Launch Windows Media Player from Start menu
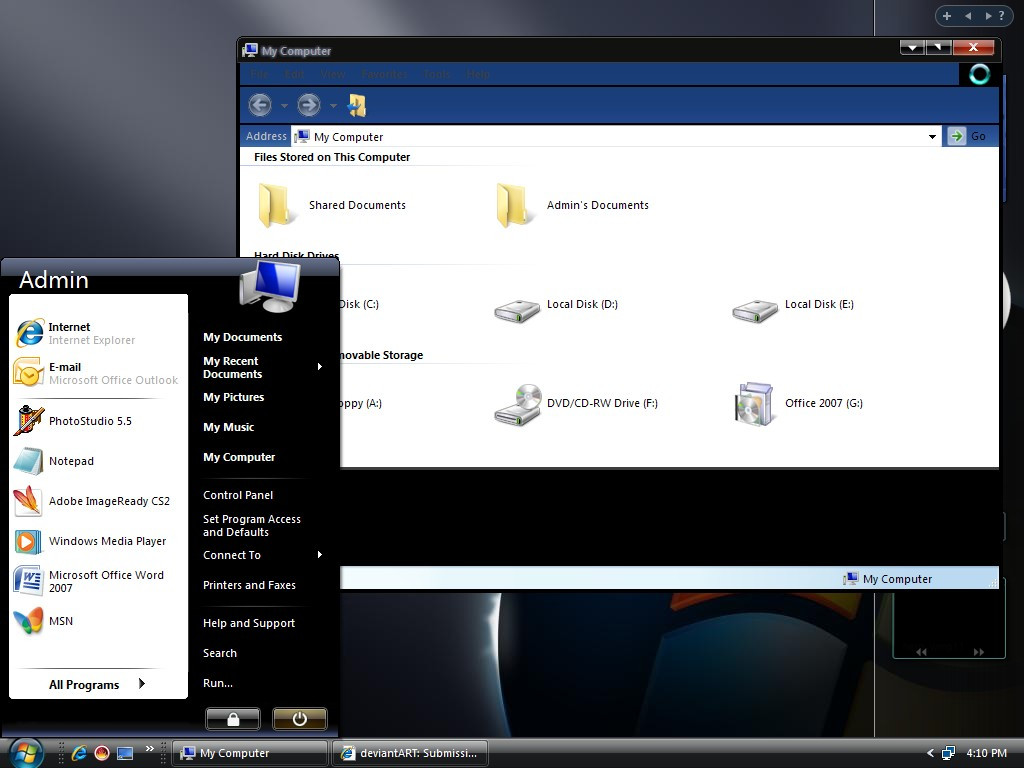This screenshot has height=768, width=1024. [x=107, y=541]
